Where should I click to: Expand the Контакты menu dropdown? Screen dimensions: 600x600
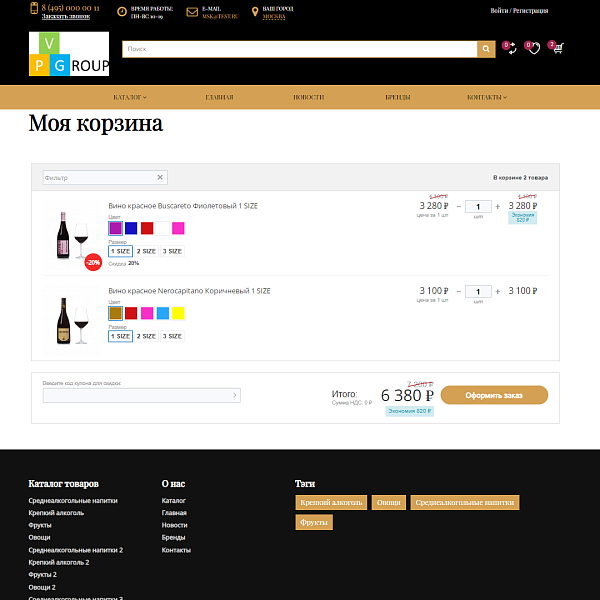pos(486,97)
